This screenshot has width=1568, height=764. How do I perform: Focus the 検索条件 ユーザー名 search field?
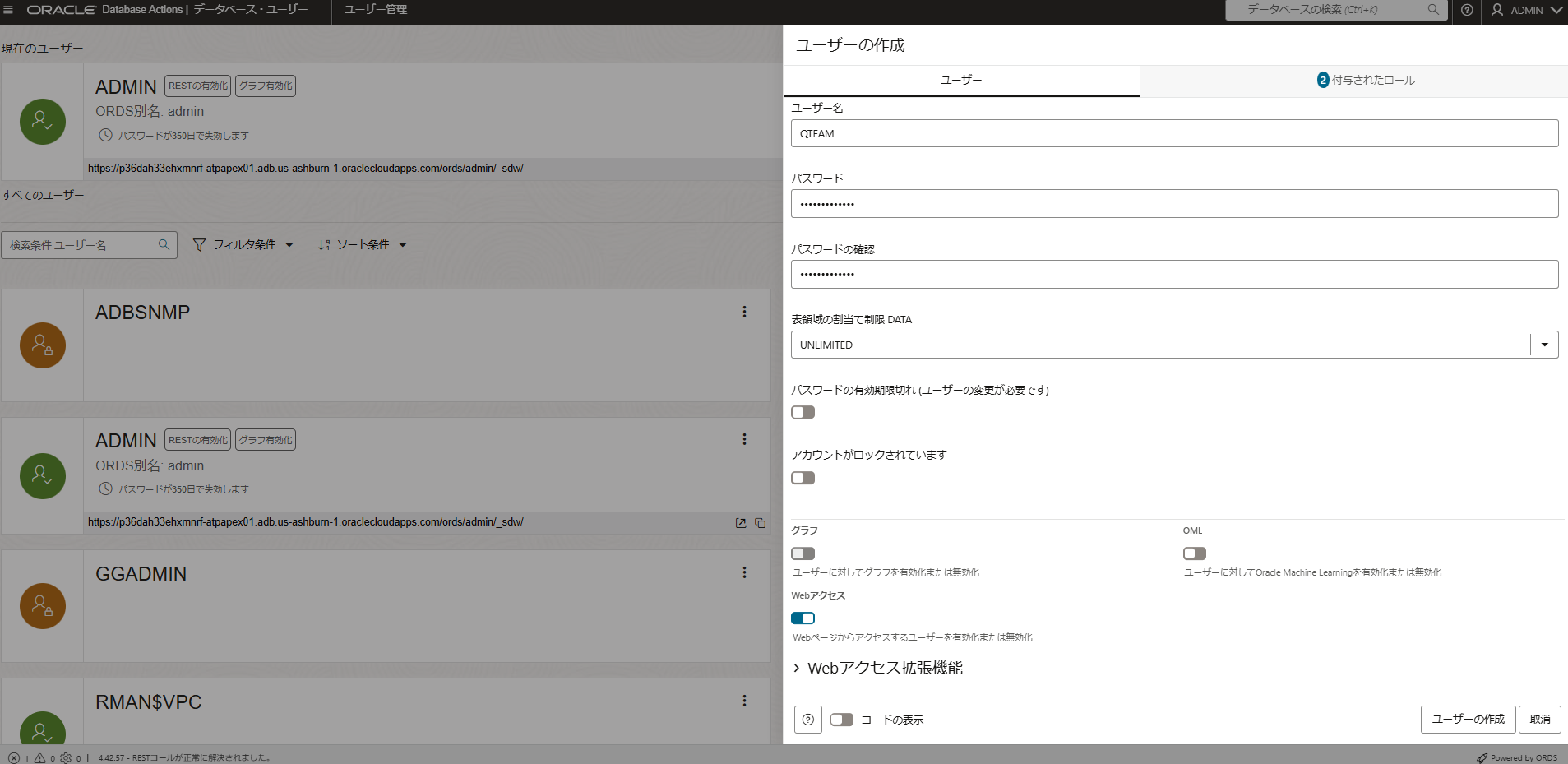[89, 245]
